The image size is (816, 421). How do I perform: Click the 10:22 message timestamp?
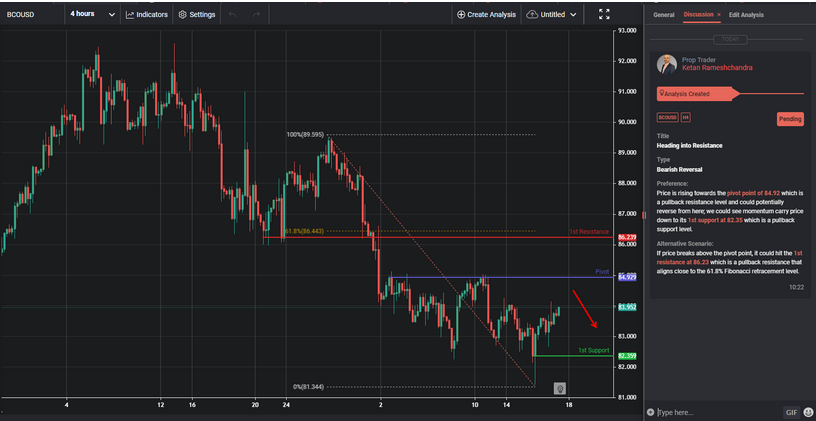click(x=796, y=287)
